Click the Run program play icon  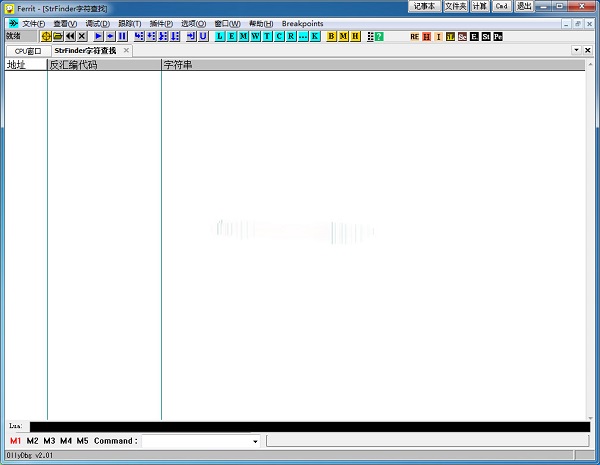(x=99, y=36)
